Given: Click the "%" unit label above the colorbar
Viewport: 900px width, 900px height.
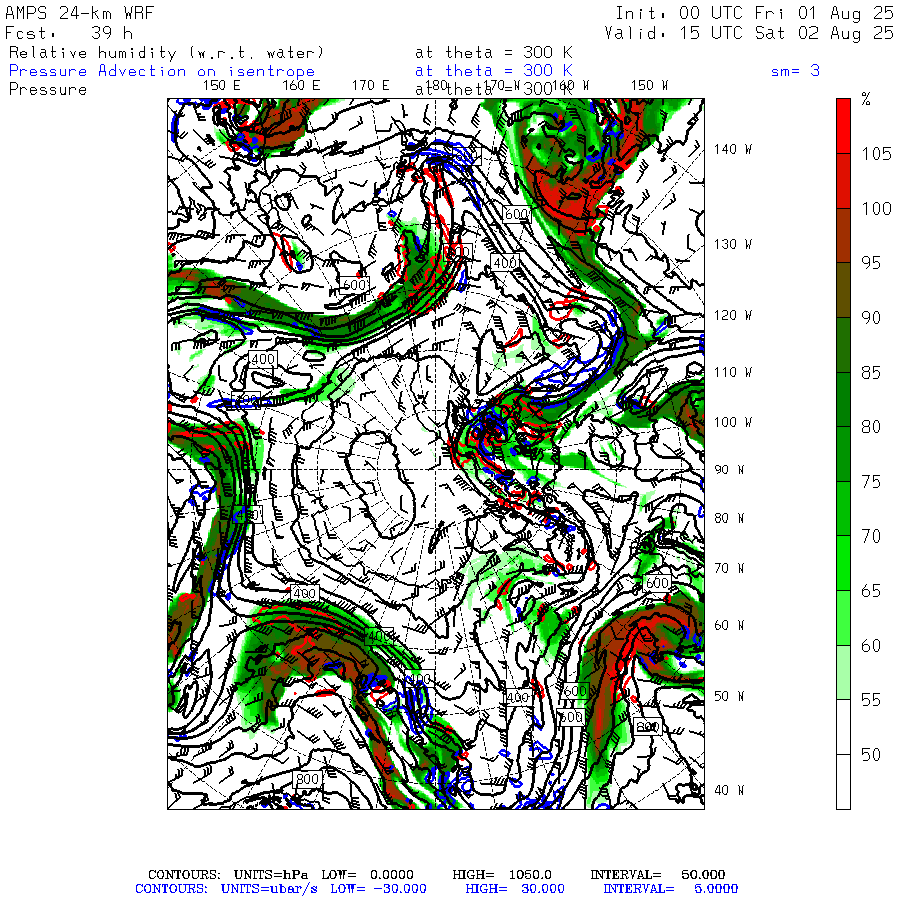Looking at the screenshot, I should pos(866,99).
